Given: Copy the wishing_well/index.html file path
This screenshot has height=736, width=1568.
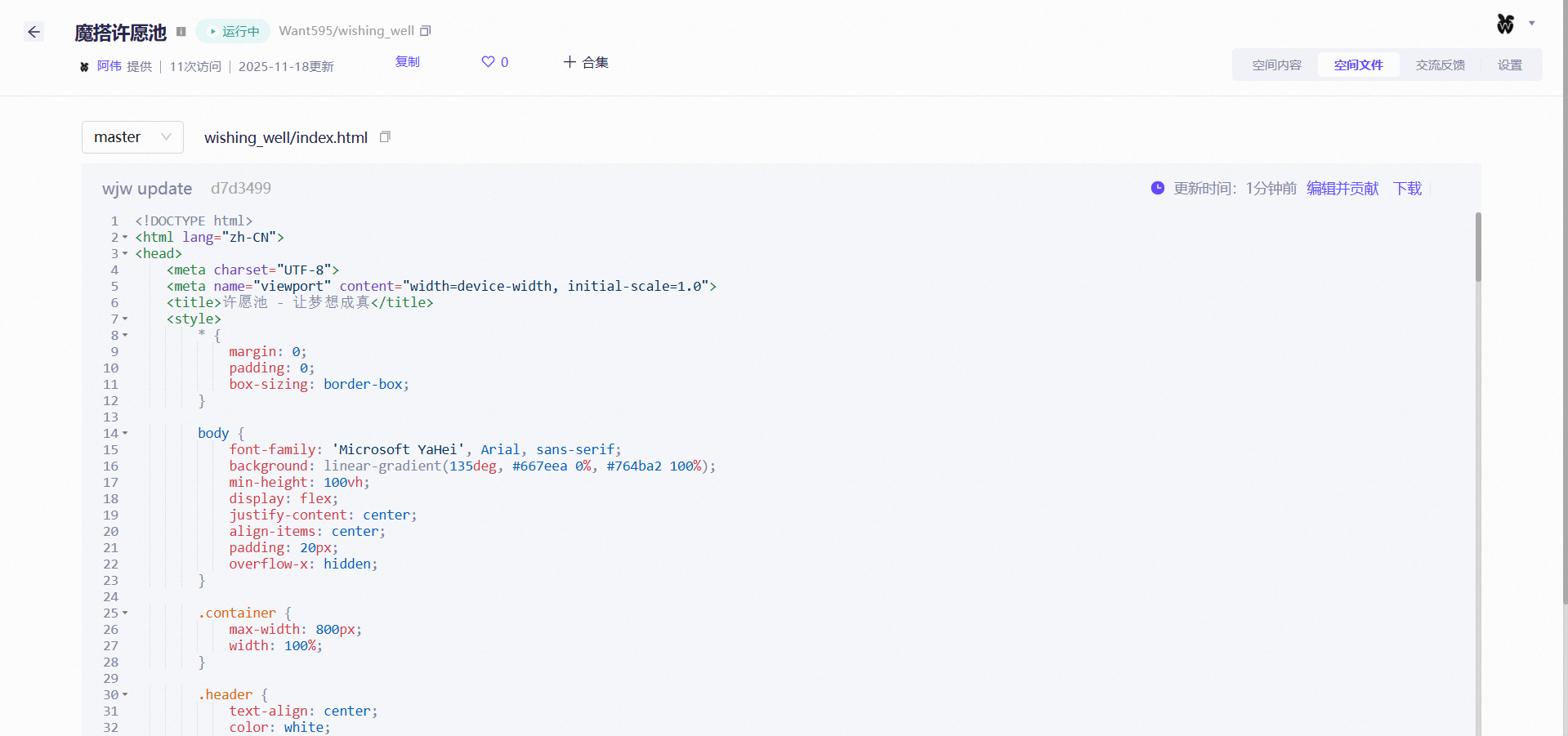Looking at the screenshot, I should click(385, 137).
